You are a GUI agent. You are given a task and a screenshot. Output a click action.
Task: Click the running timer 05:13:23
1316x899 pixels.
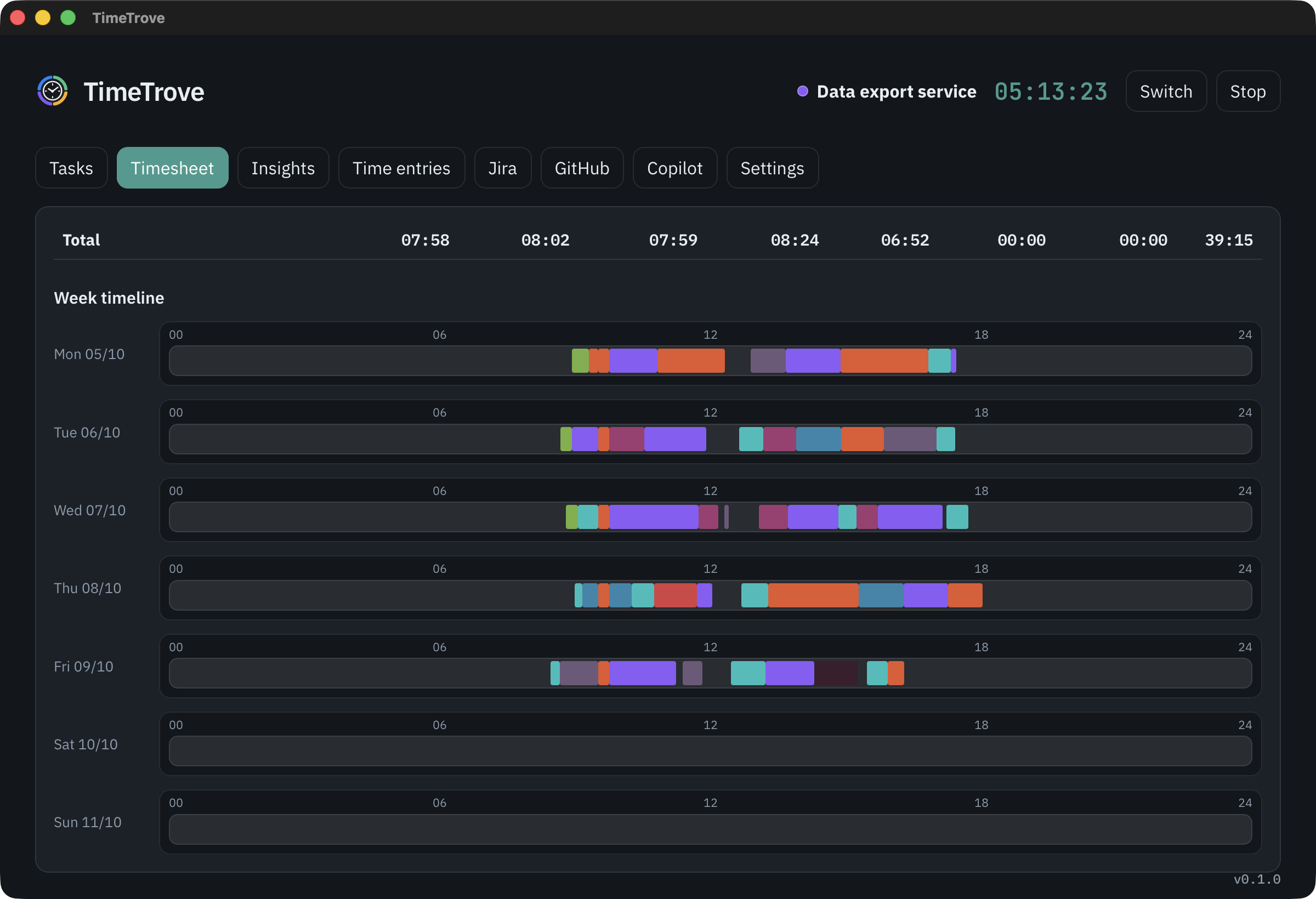[1051, 91]
